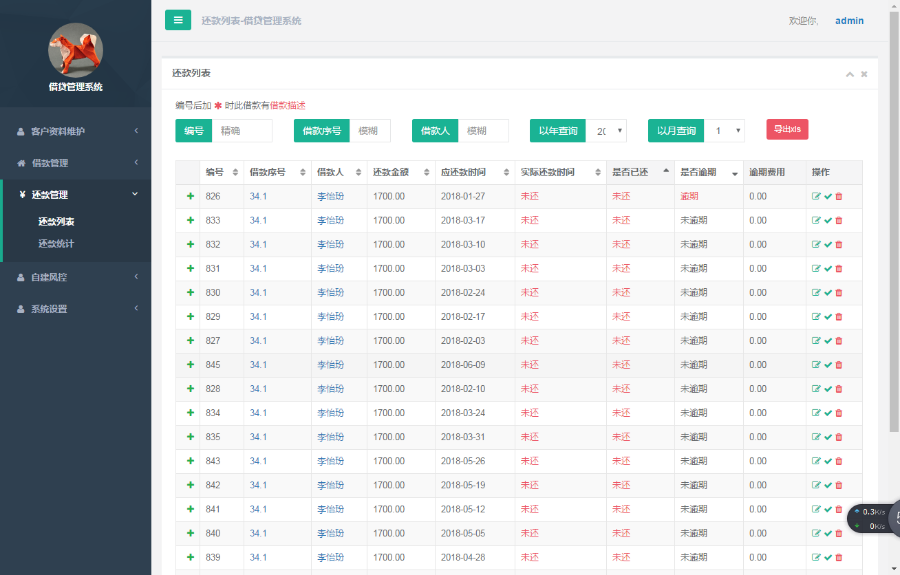The width and height of the screenshot is (900, 575).
Task: Expand 系统设置 sidebar menu
Action: point(76,309)
